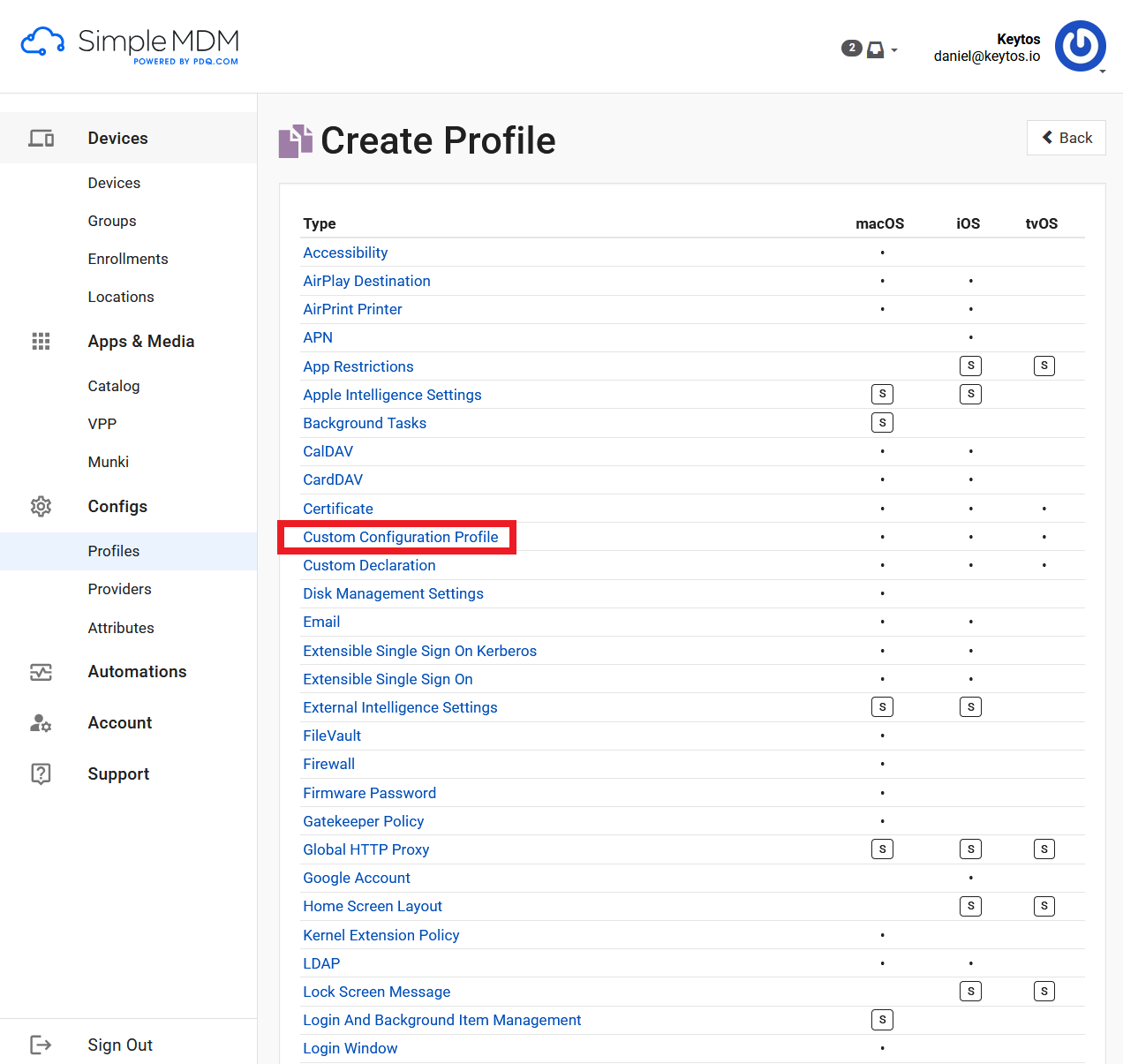Select Custom Configuration Profile link
Screen dimensions: 1123x1064
click(401, 537)
